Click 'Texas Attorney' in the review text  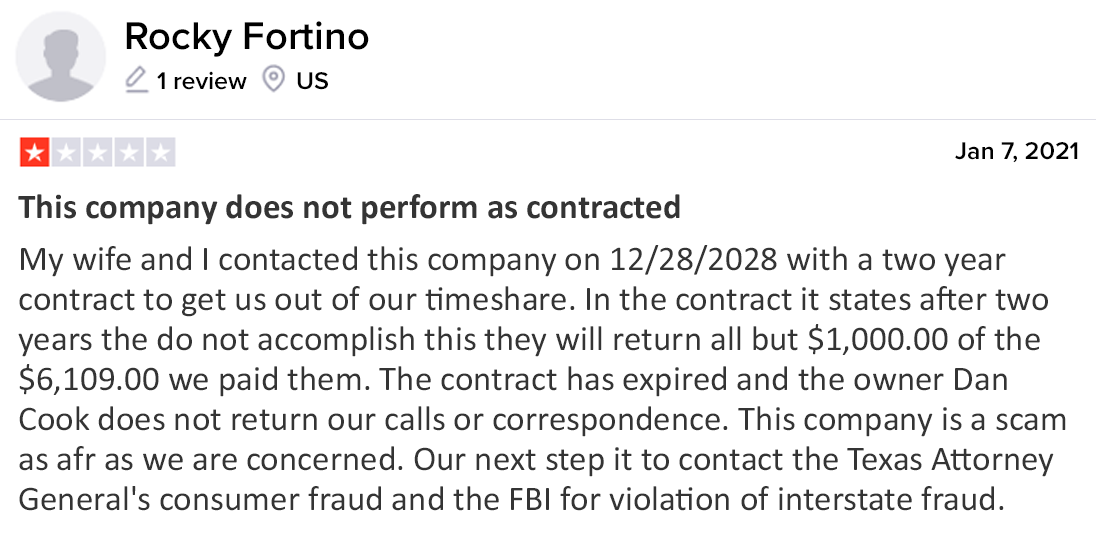950,460
